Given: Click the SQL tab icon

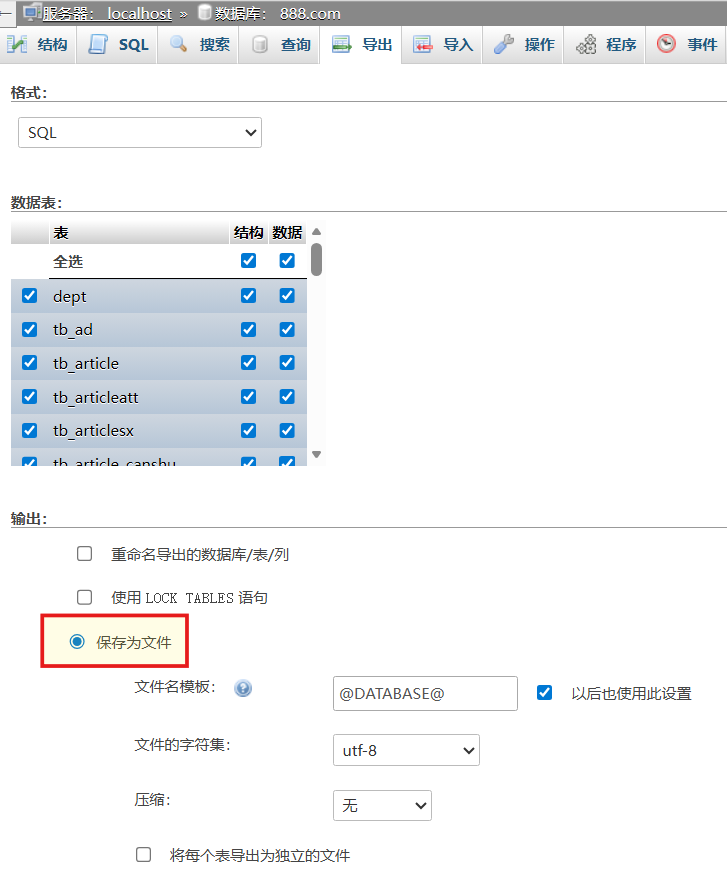Looking at the screenshot, I should point(98,45).
